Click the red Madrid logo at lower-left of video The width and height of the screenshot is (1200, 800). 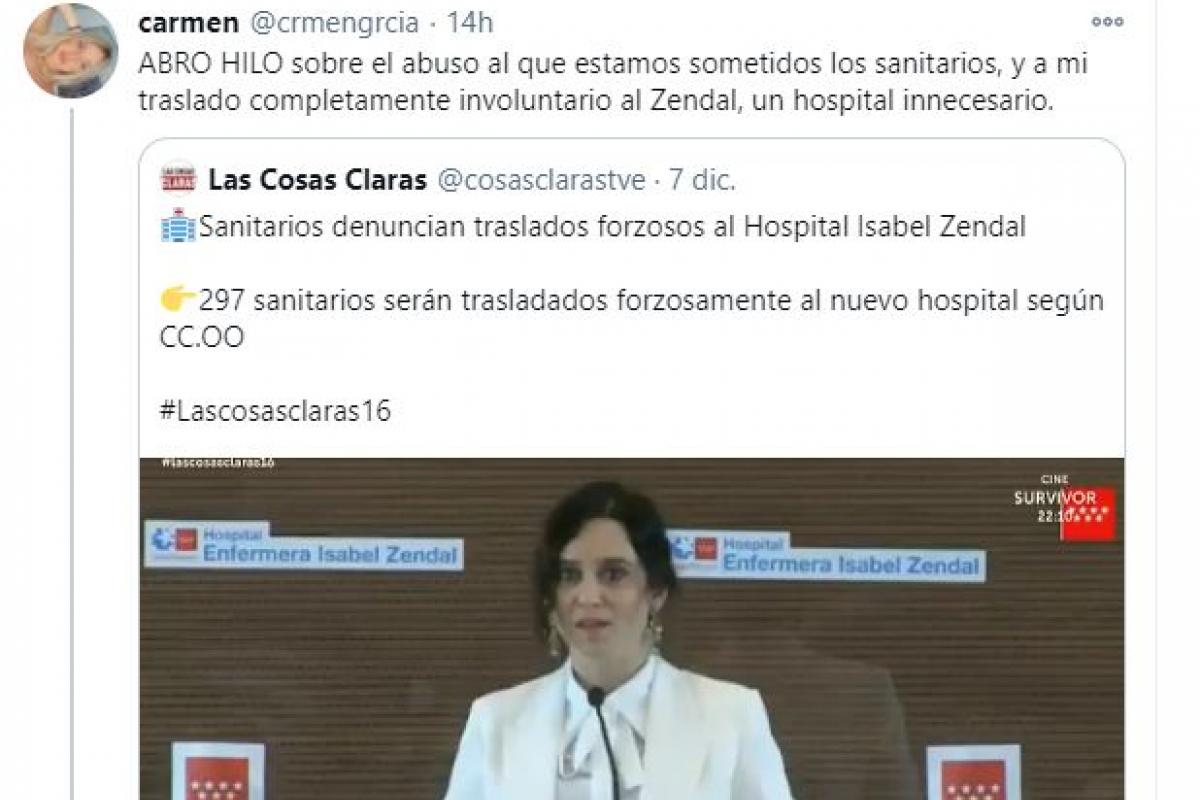point(217,771)
